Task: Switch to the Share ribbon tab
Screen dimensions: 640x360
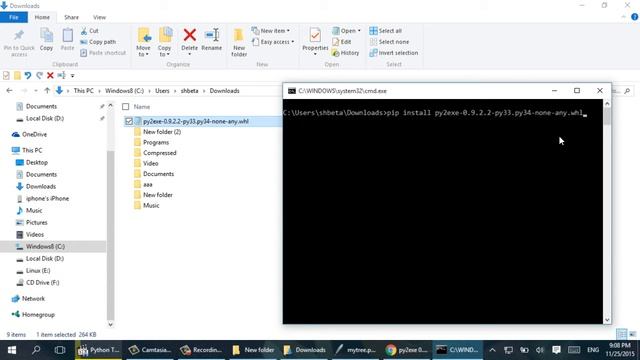Action: pos(71,17)
